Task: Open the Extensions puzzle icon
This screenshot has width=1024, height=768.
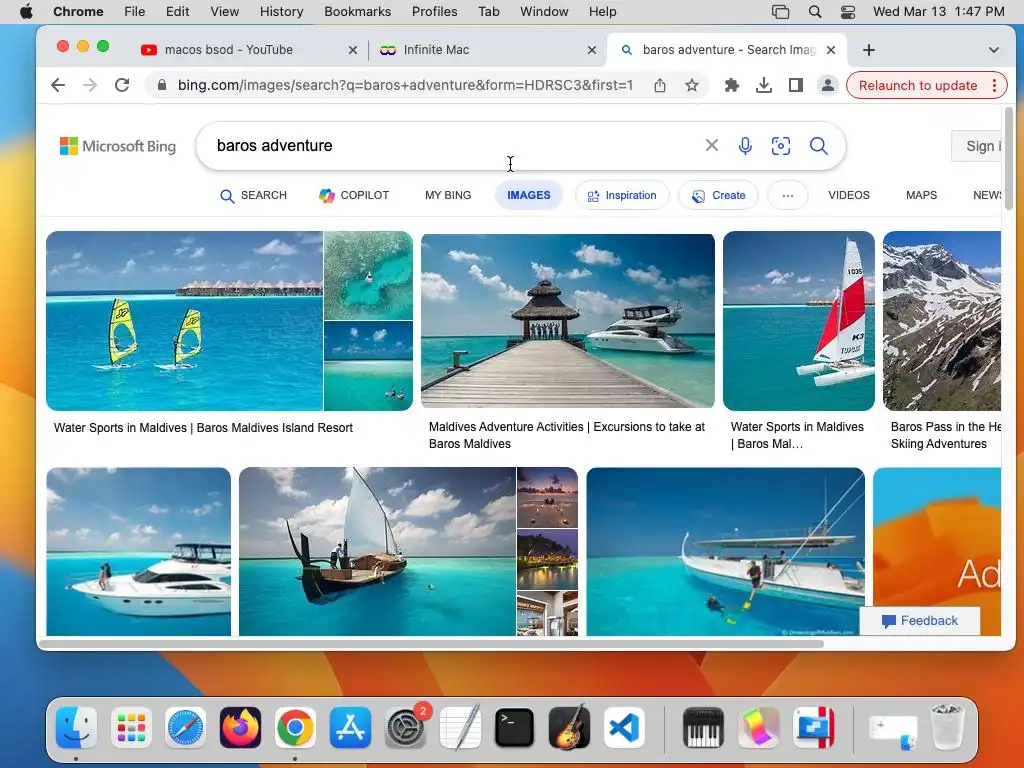Action: (731, 85)
